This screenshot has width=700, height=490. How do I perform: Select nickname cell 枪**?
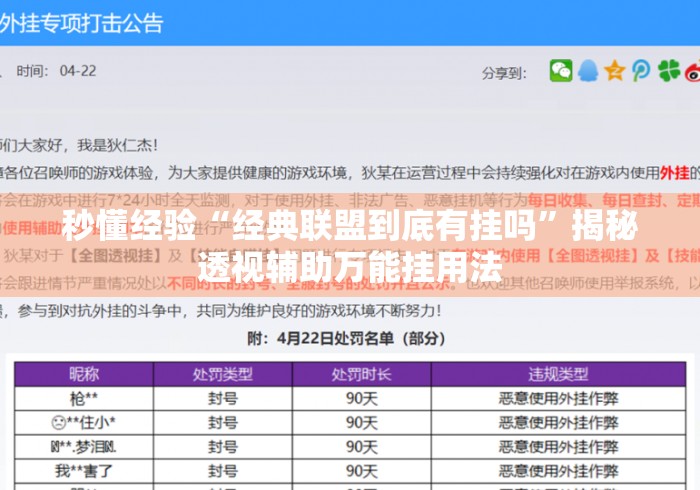(x=84, y=399)
